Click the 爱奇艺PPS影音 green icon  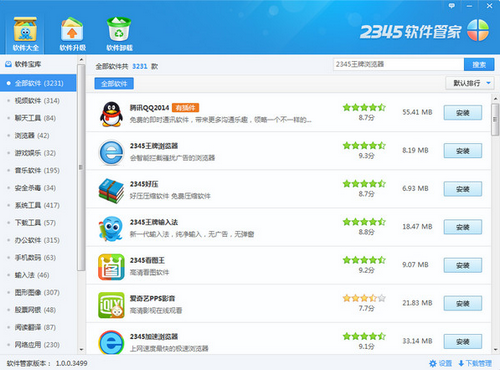pos(111,305)
